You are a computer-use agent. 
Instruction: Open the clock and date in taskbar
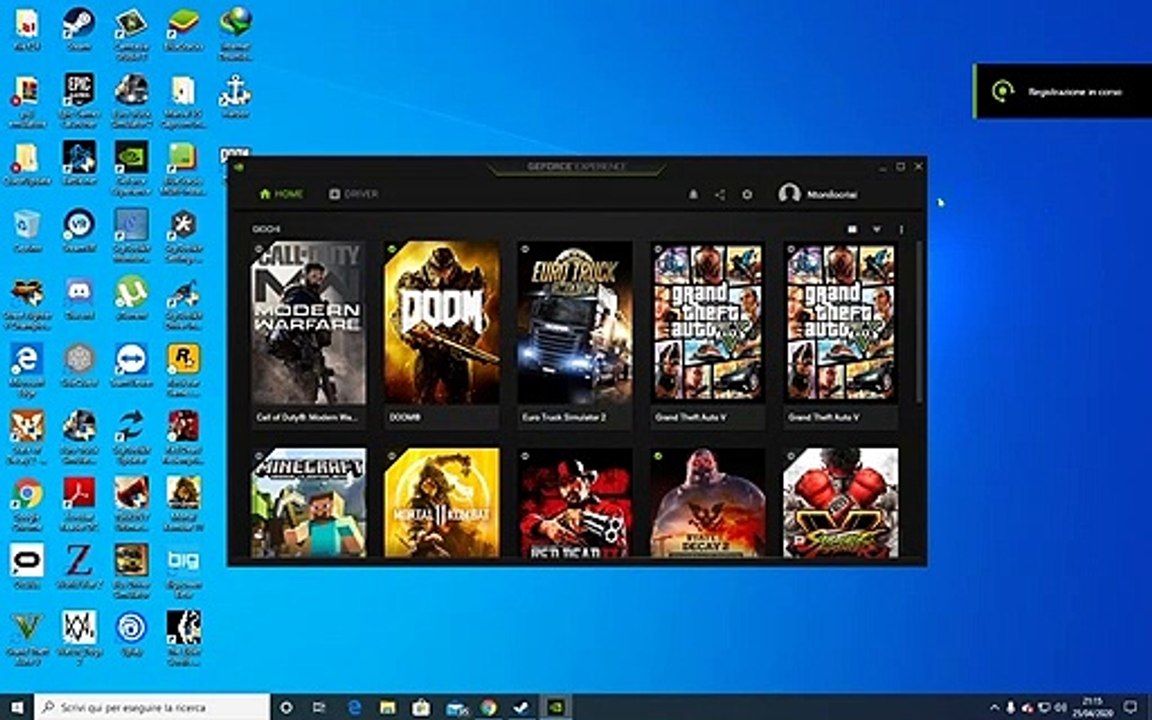coord(1092,708)
